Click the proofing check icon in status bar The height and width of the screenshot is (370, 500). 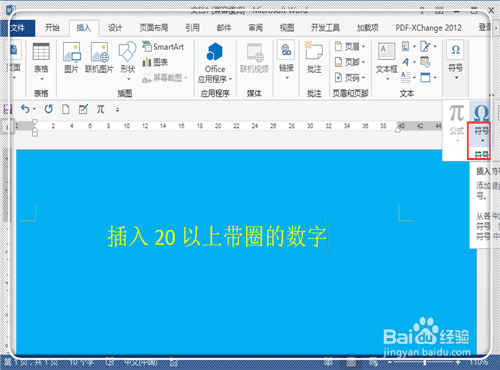pyautogui.click(x=109, y=362)
